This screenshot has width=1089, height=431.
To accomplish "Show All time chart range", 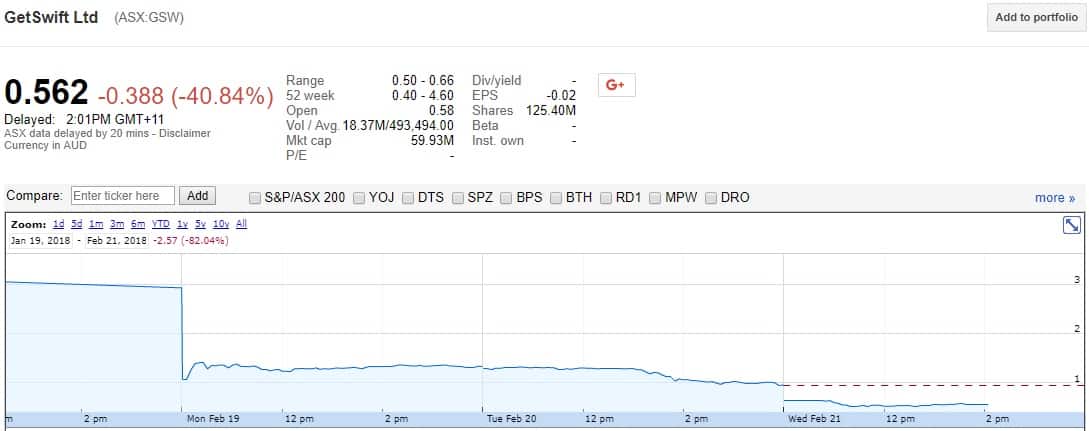I will coord(241,225).
